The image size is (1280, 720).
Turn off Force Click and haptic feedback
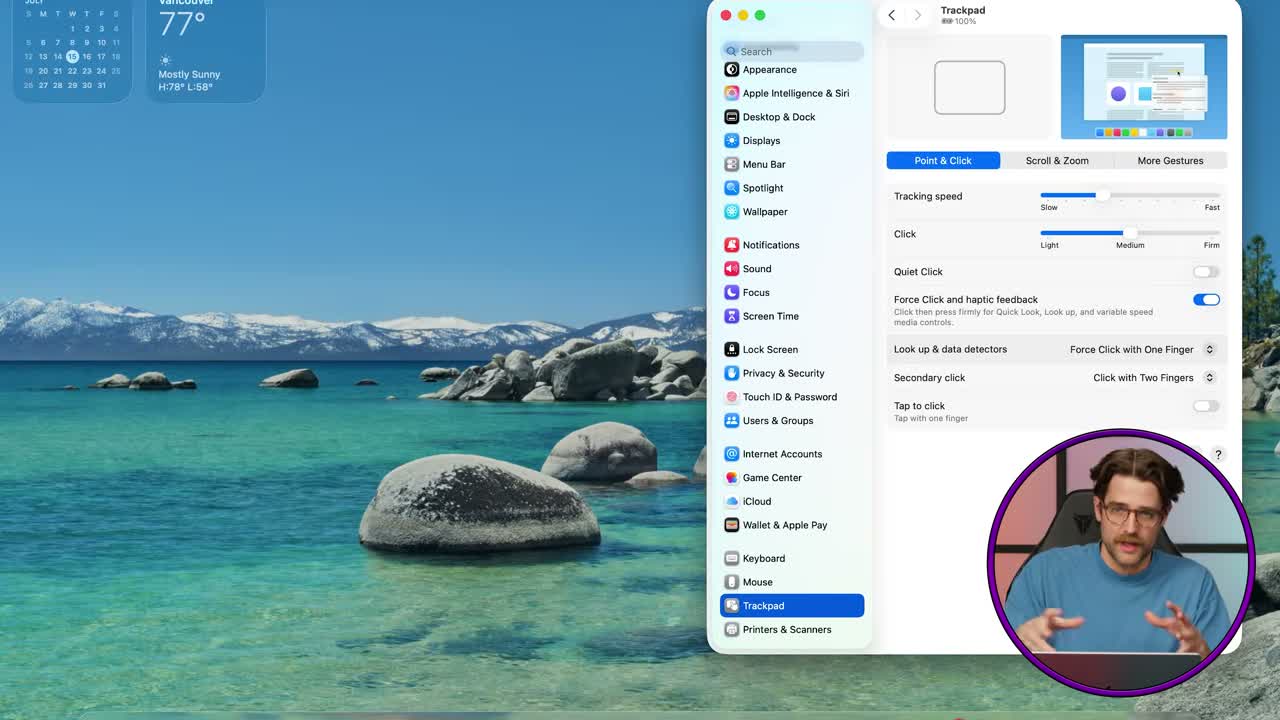click(x=1206, y=300)
